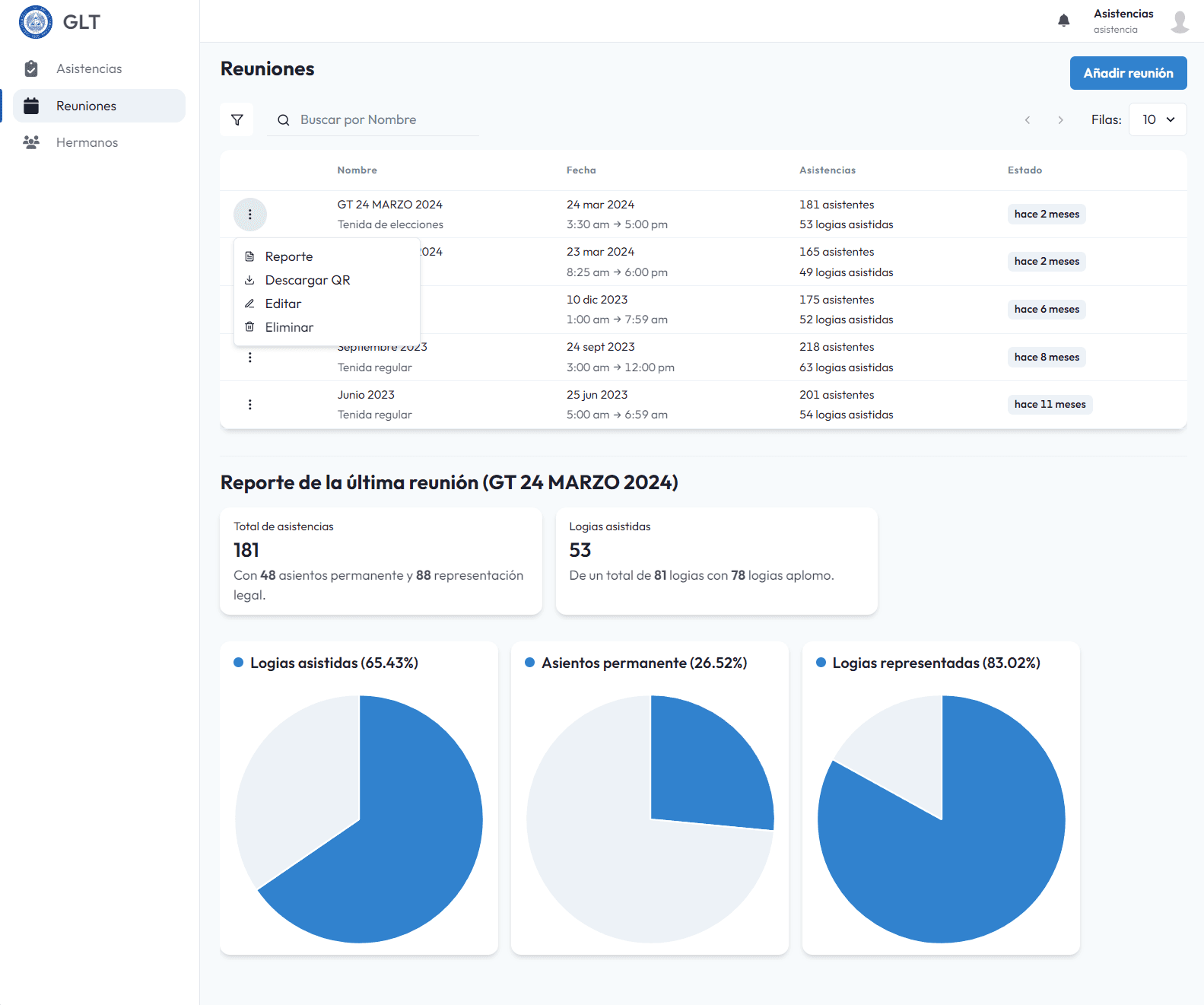Click the user avatar icon
The image size is (1204, 1005).
1179,21
